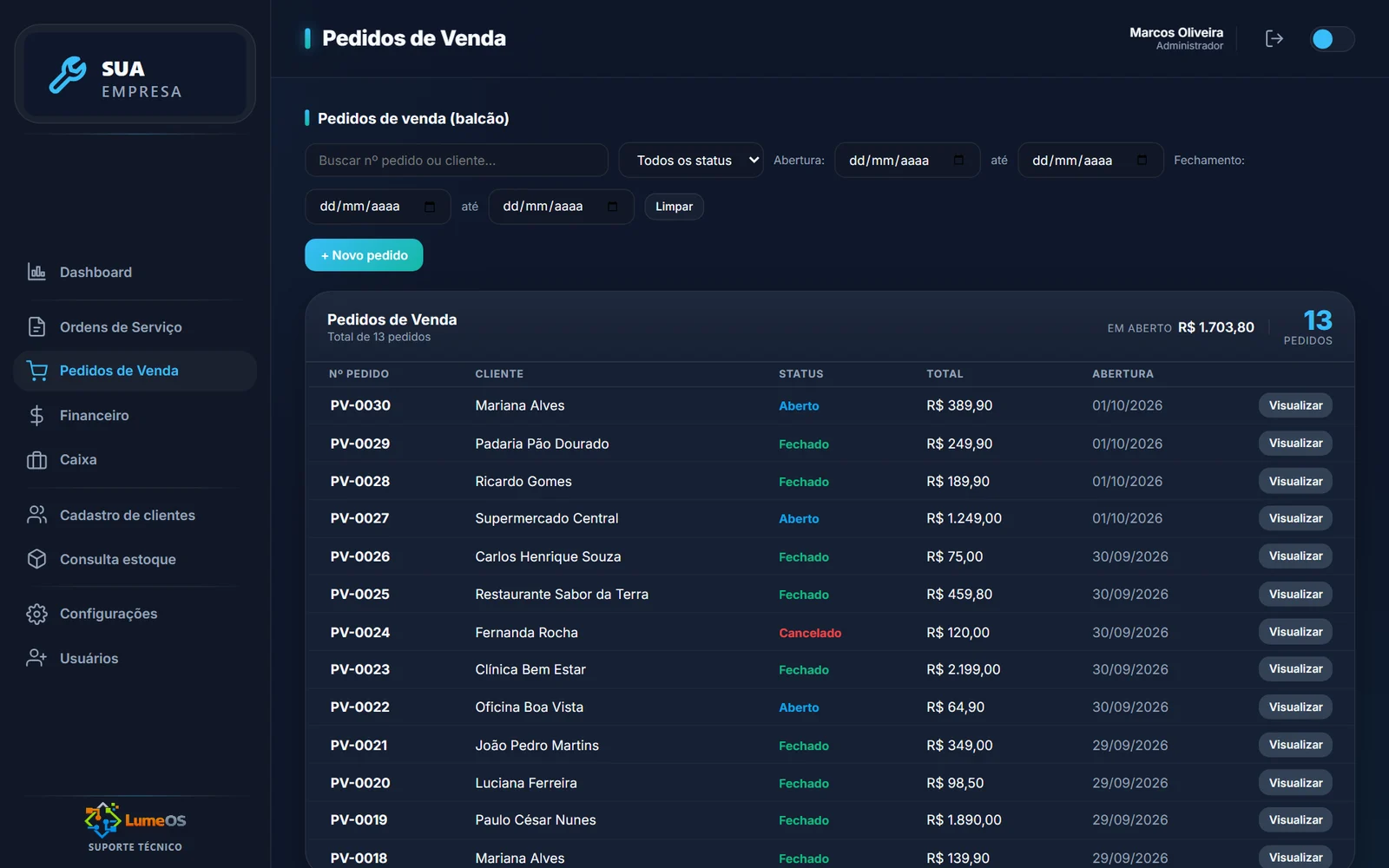Click the Consulta estoque box icon
The height and width of the screenshot is (868, 1389).
36,559
